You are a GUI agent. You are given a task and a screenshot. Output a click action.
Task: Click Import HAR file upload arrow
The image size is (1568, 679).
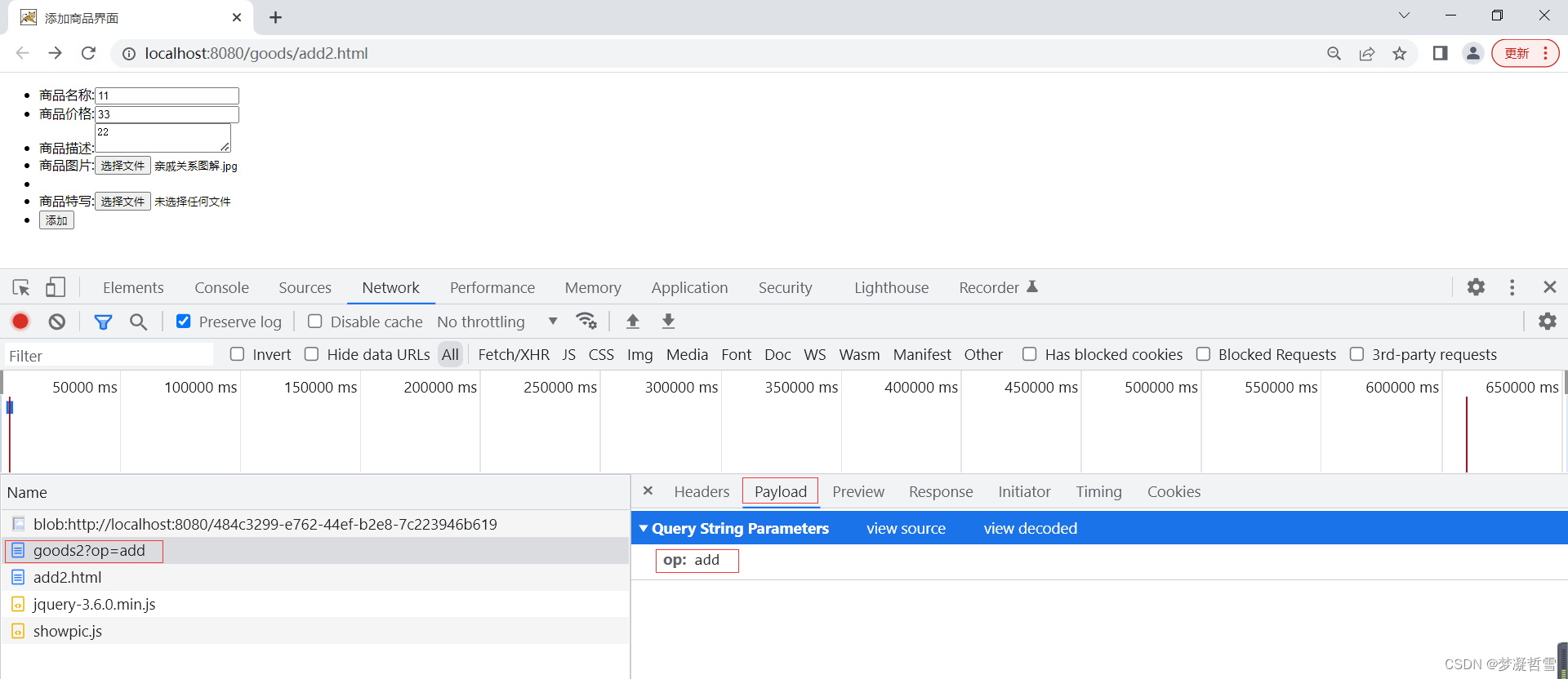tap(632, 321)
